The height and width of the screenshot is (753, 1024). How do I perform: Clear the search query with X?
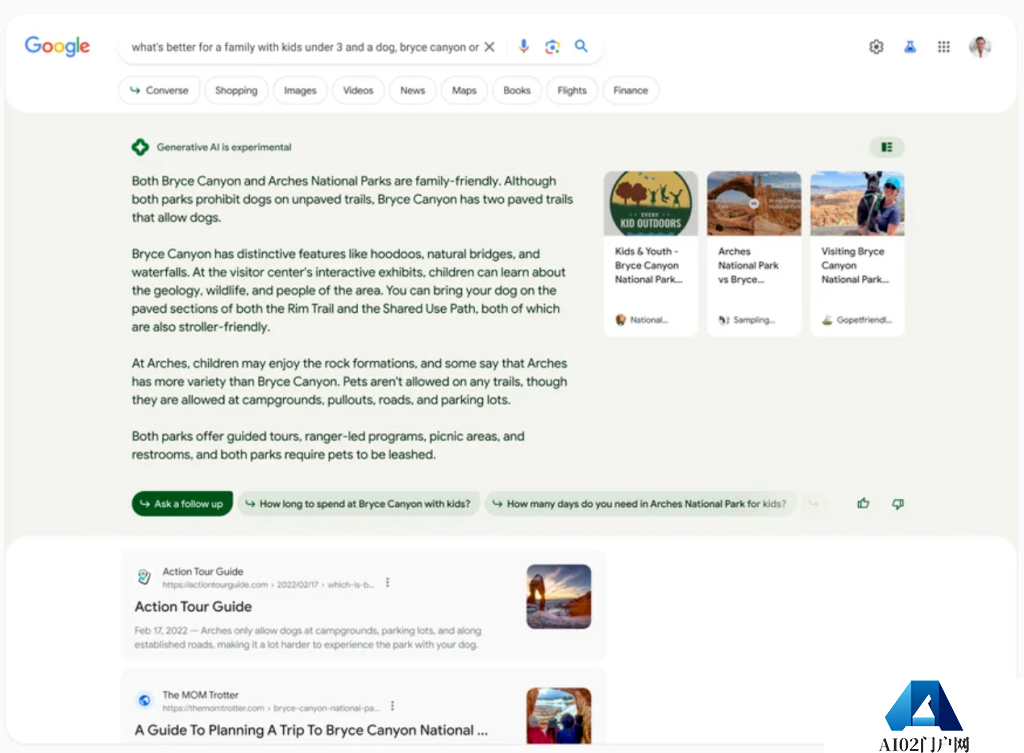[x=489, y=47]
